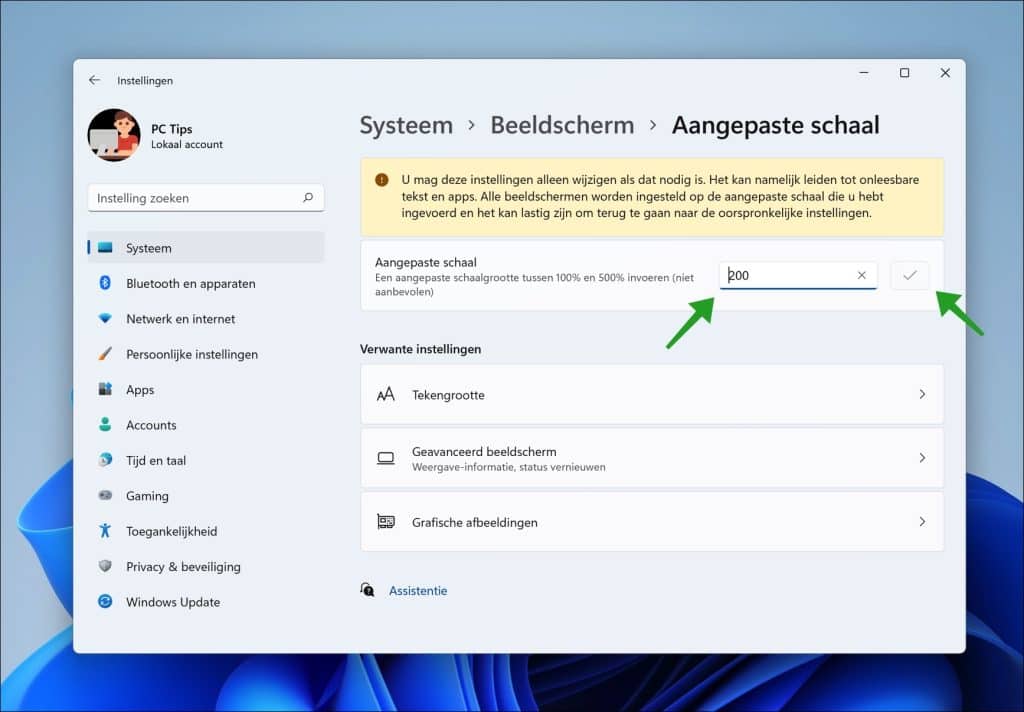This screenshot has height=712, width=1024.
Task: Navigate to Systeem in the breadcrumb
Action: click(406, 125)
